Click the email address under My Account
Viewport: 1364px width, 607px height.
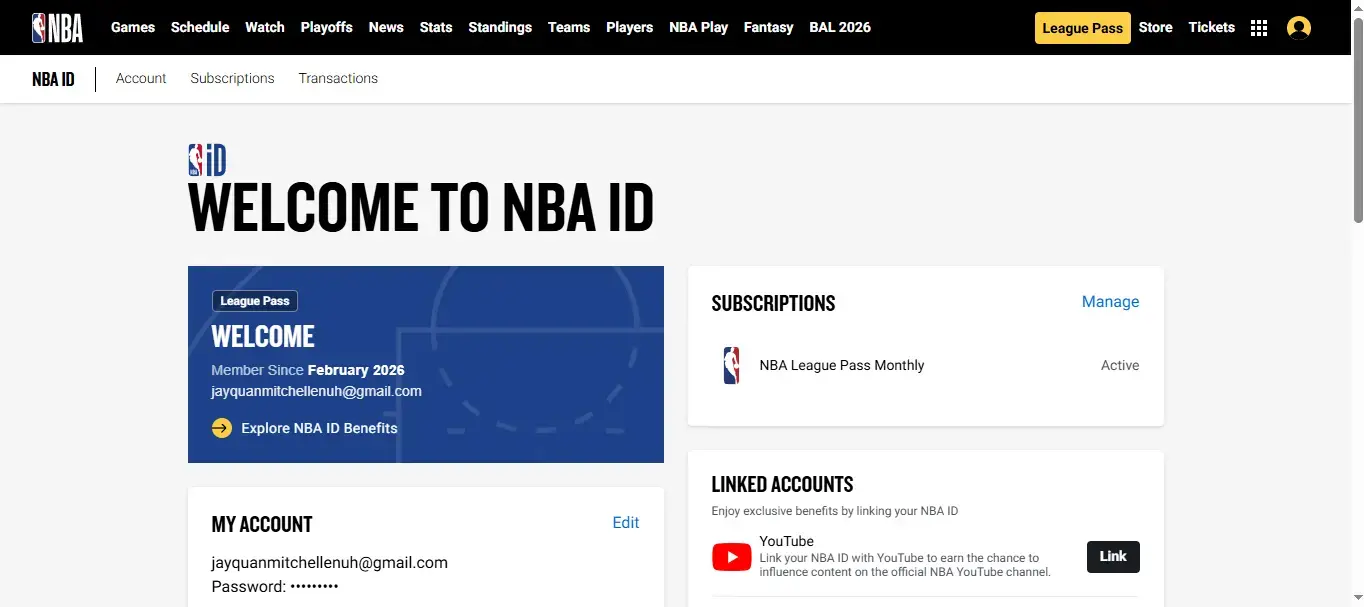330,562
